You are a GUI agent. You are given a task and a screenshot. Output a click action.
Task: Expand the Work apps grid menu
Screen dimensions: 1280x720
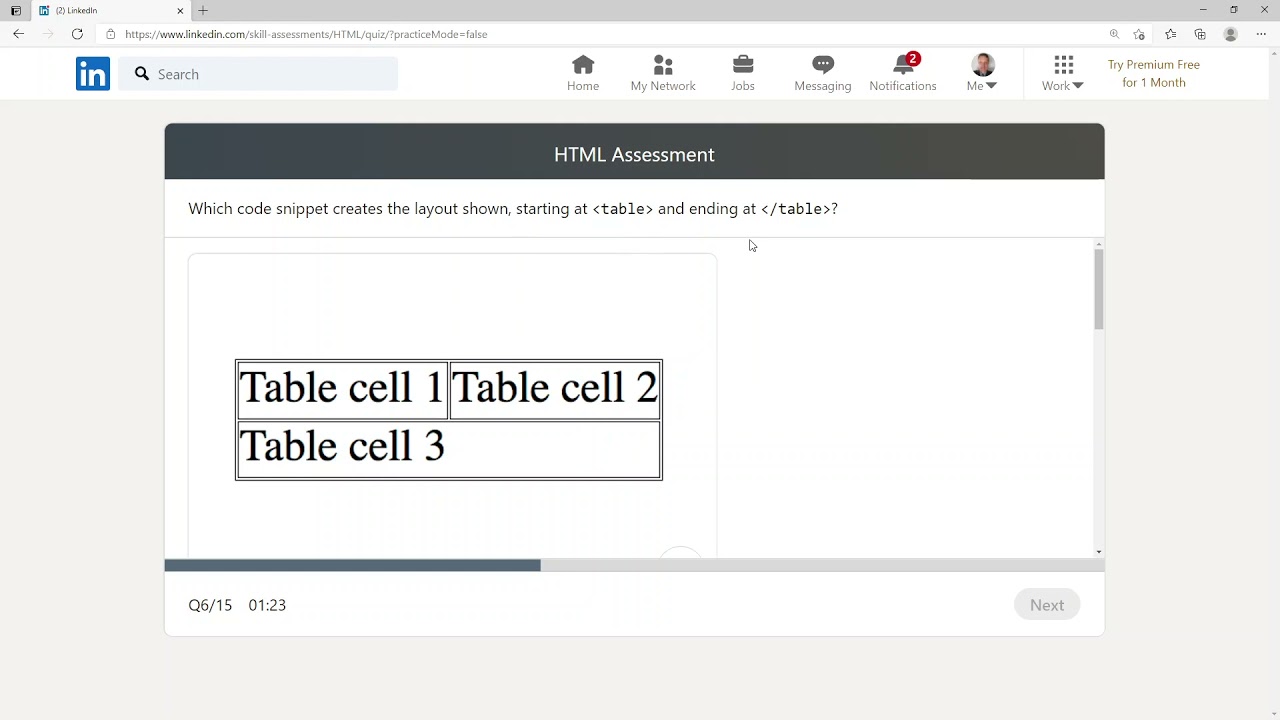(x=1063, y=74)
